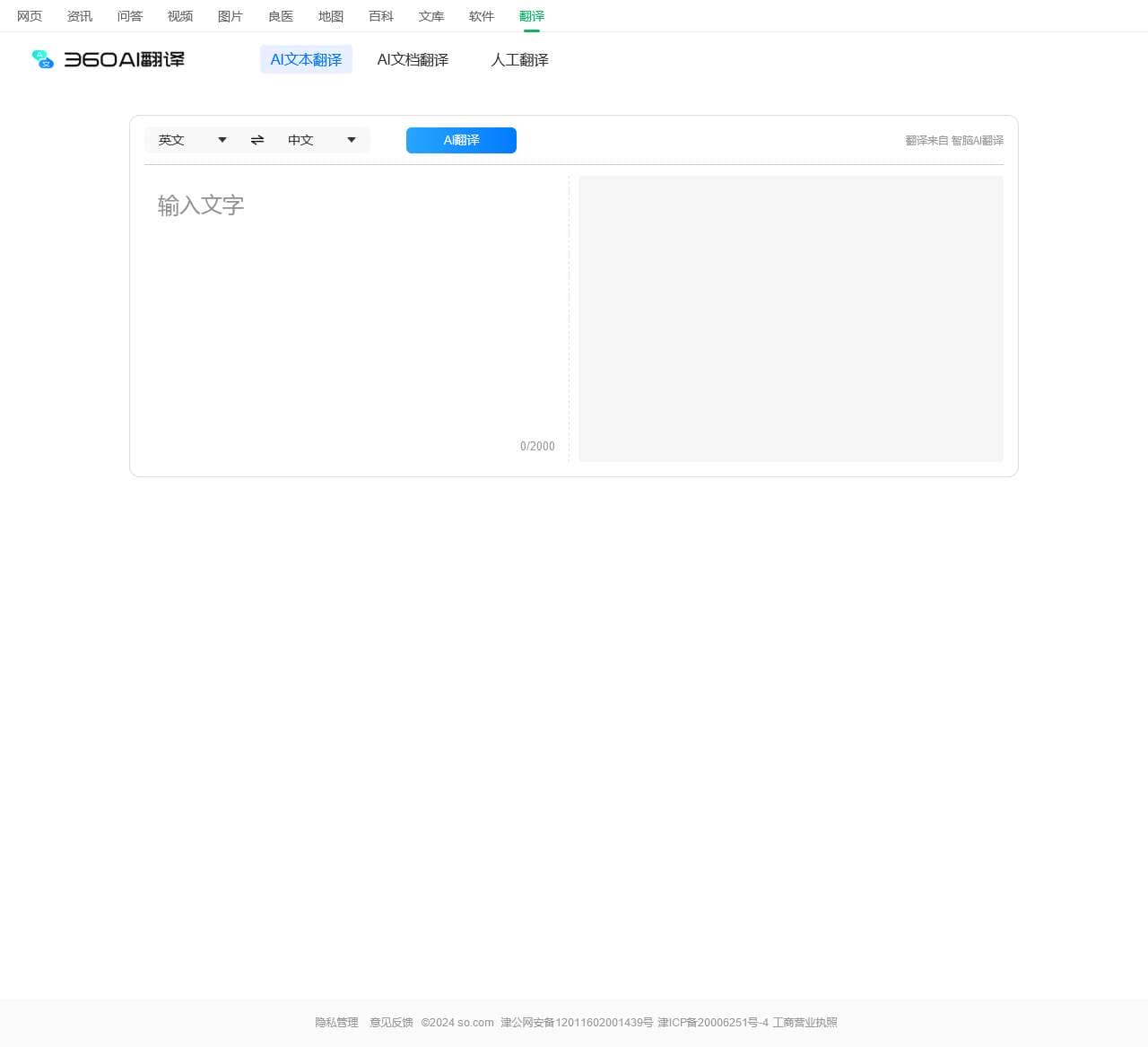Screen dimensions: 1148x1047
Task: Switch to AI文本翻译 tab
Action: click(306, 59)
